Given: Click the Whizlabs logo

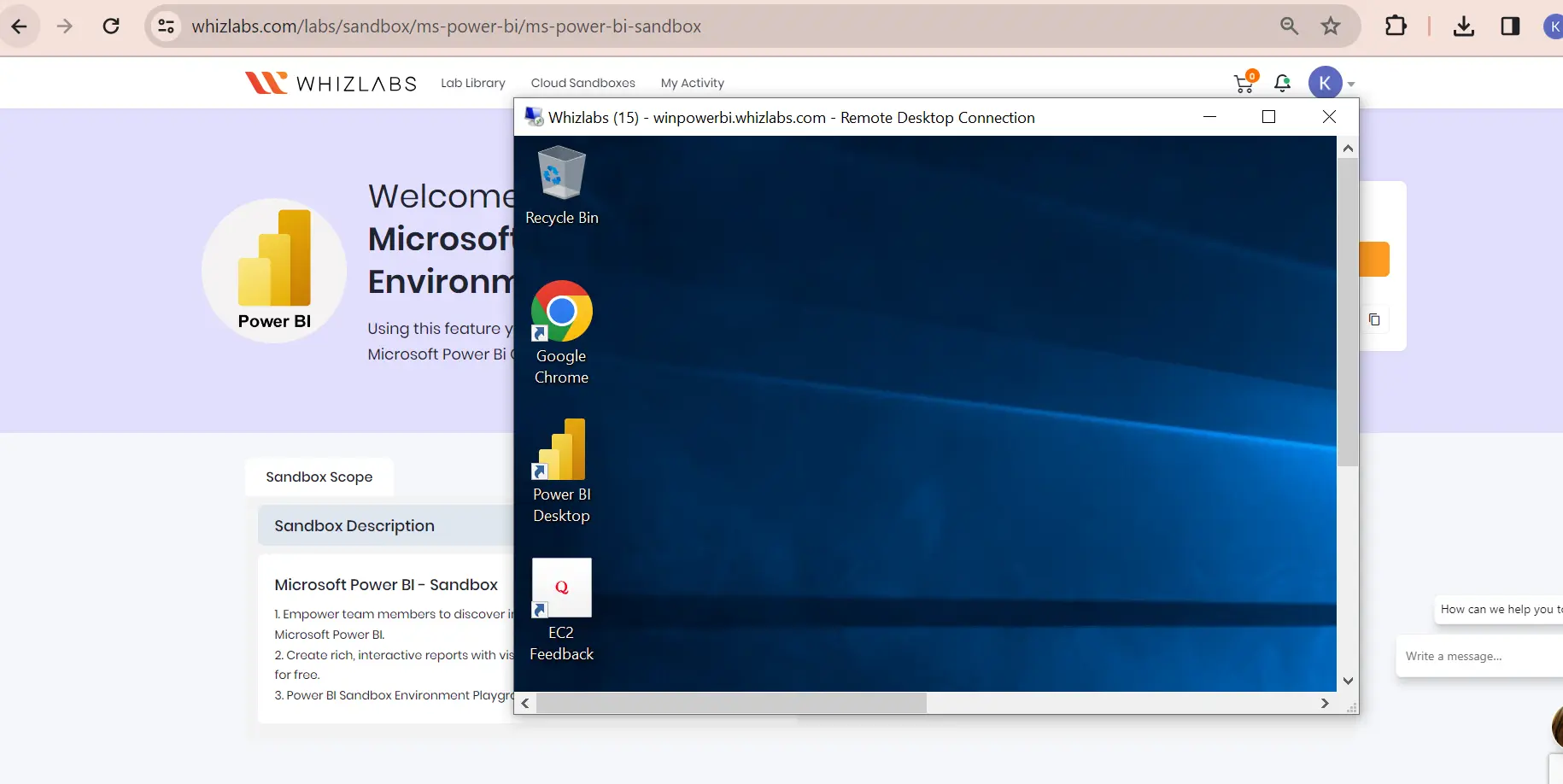Looking at the screenshot, I should pyautogui.click(x=331, y=83).
